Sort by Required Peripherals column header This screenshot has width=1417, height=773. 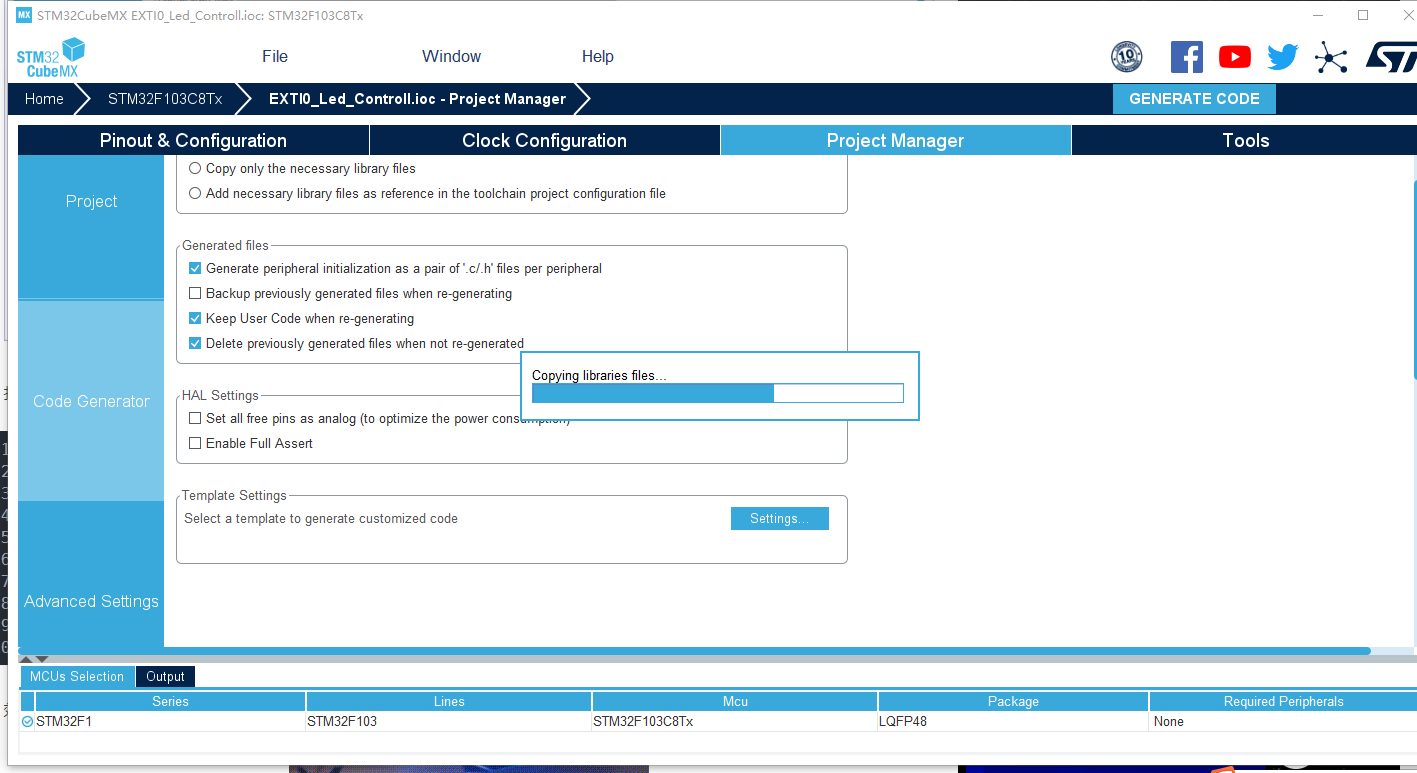coord(1283,701)
